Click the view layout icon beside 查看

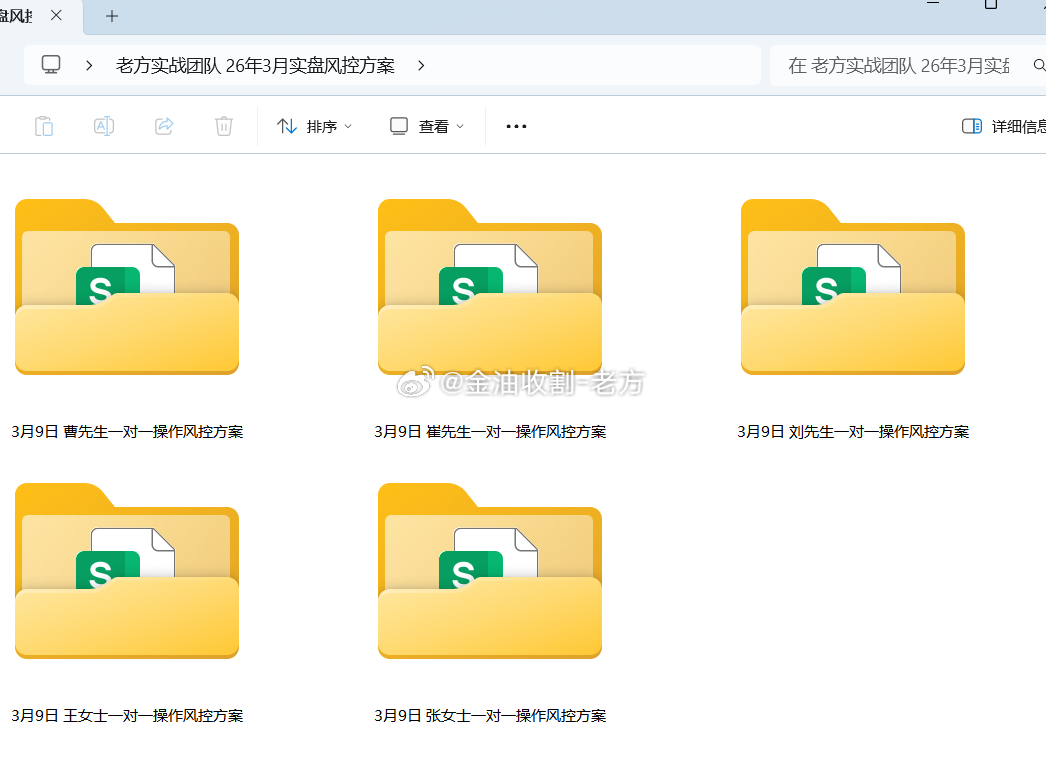coord(398,125)
